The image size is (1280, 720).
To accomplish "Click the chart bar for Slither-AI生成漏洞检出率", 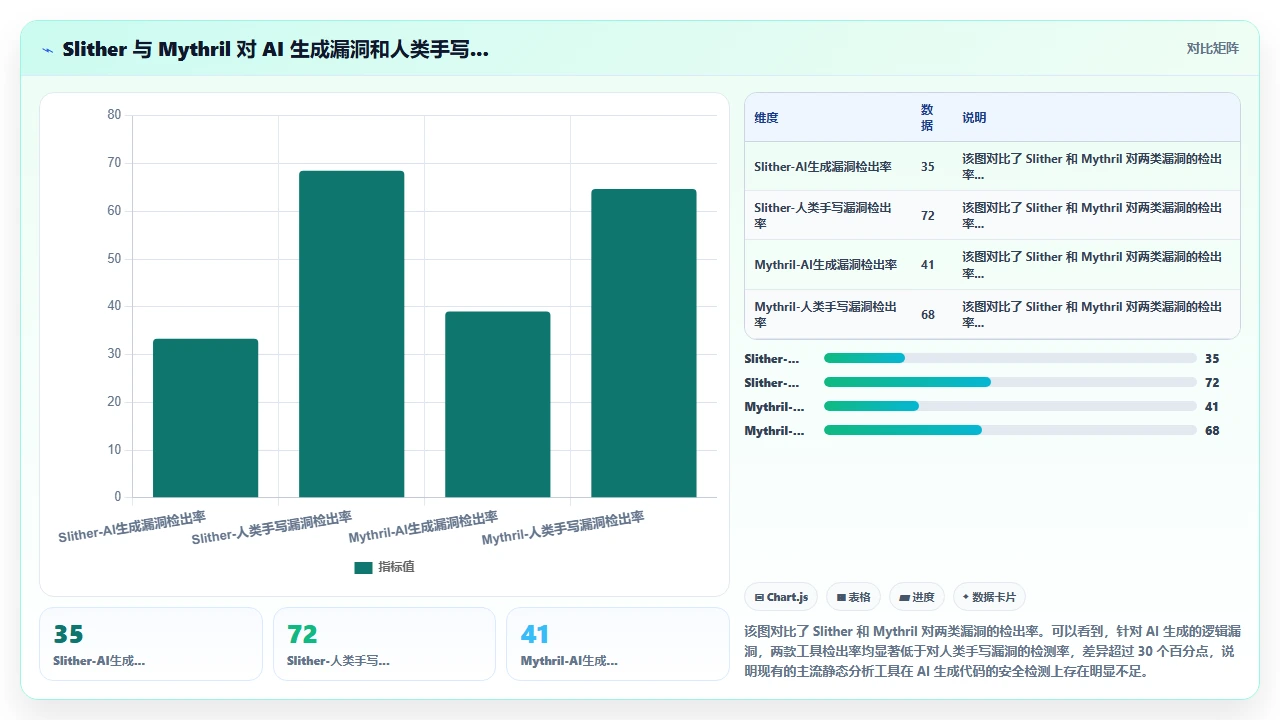I will 205,418.
